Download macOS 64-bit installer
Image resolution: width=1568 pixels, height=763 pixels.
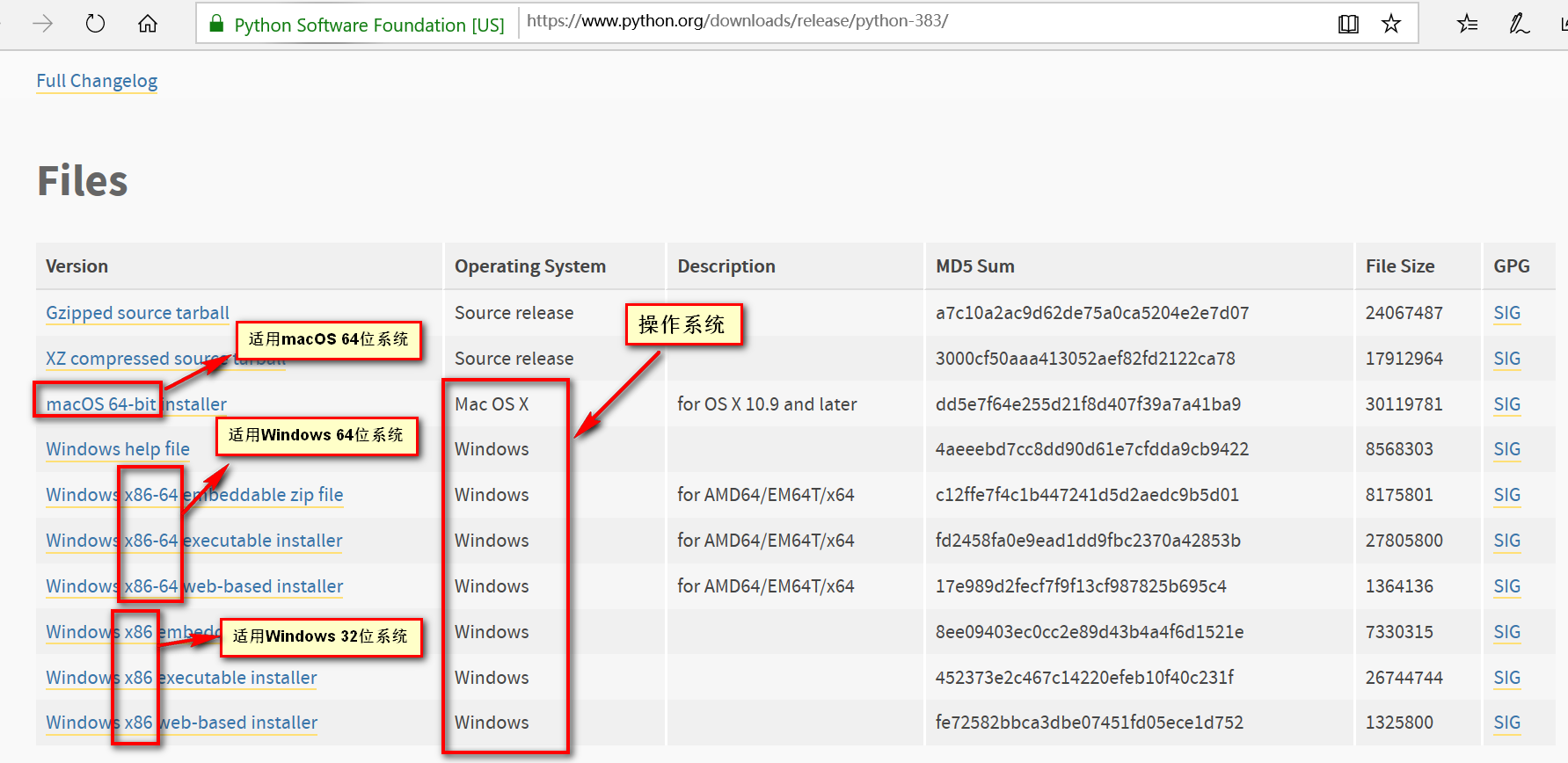(x=136, y=404)
